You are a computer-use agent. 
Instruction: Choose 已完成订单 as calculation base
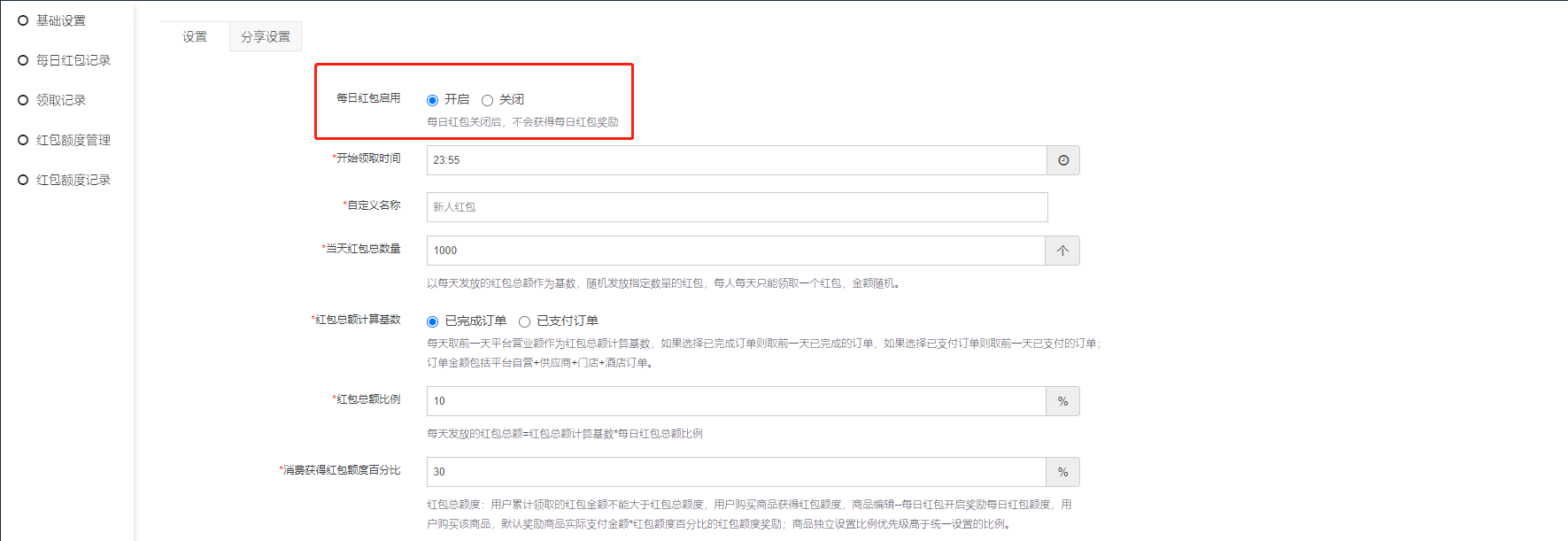(433, 321)
